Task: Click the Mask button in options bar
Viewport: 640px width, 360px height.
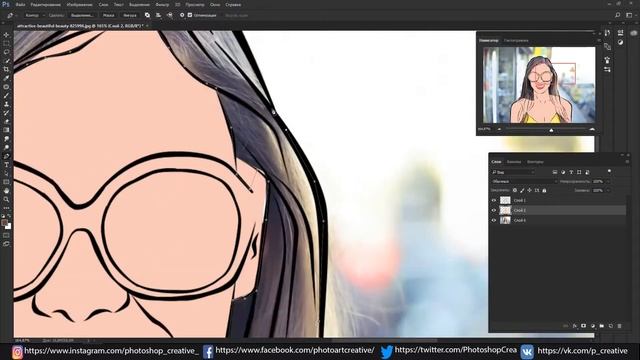Action: pyautogui.click(x=109, y=16)
